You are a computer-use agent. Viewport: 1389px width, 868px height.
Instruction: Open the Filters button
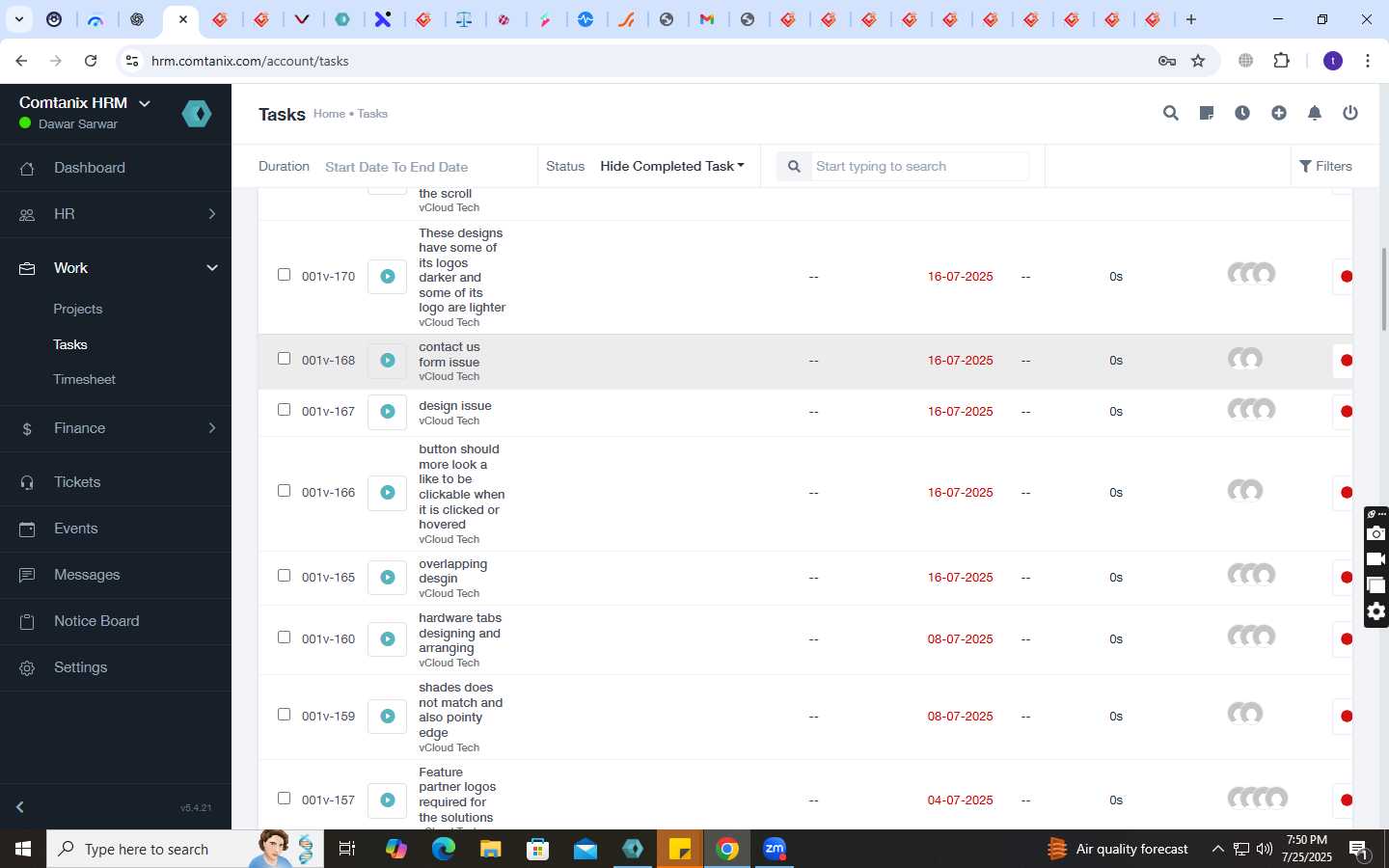click(1326, 166)
